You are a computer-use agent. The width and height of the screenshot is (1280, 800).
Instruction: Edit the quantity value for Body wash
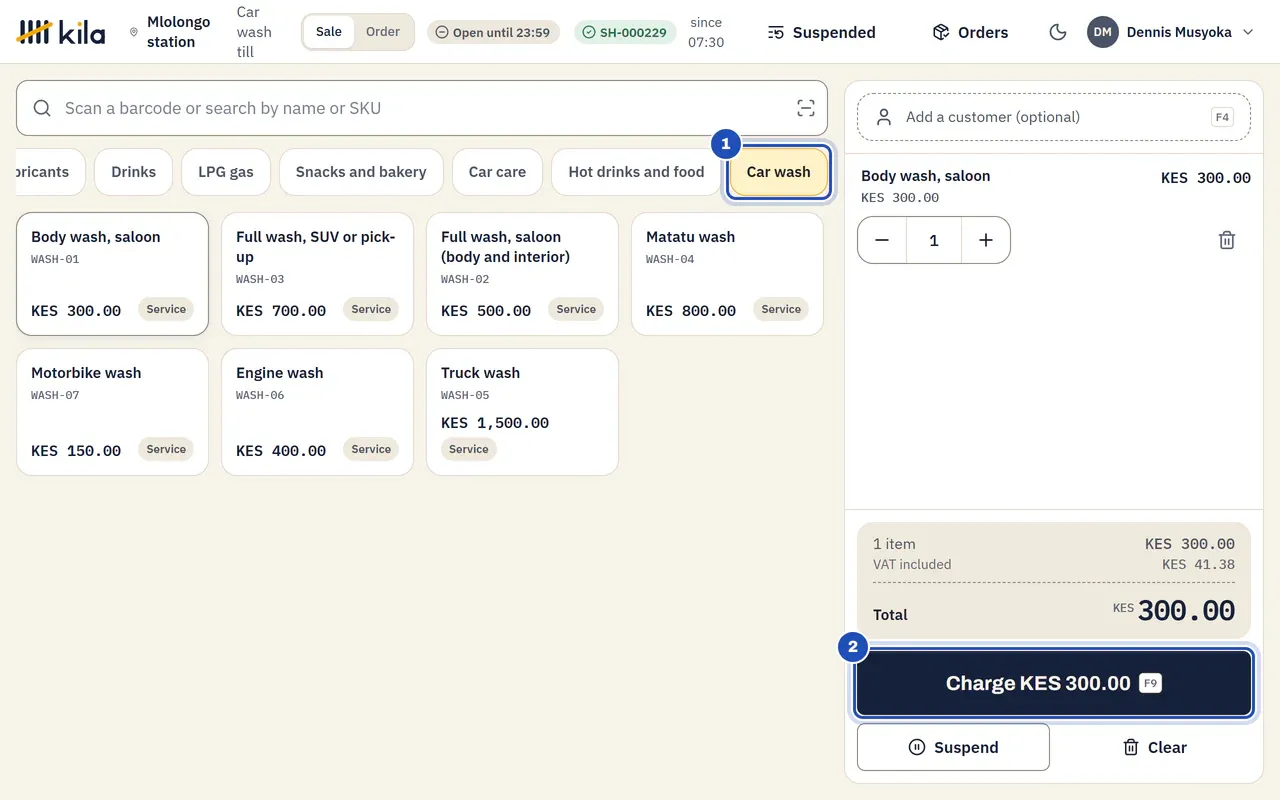[934, 240]
